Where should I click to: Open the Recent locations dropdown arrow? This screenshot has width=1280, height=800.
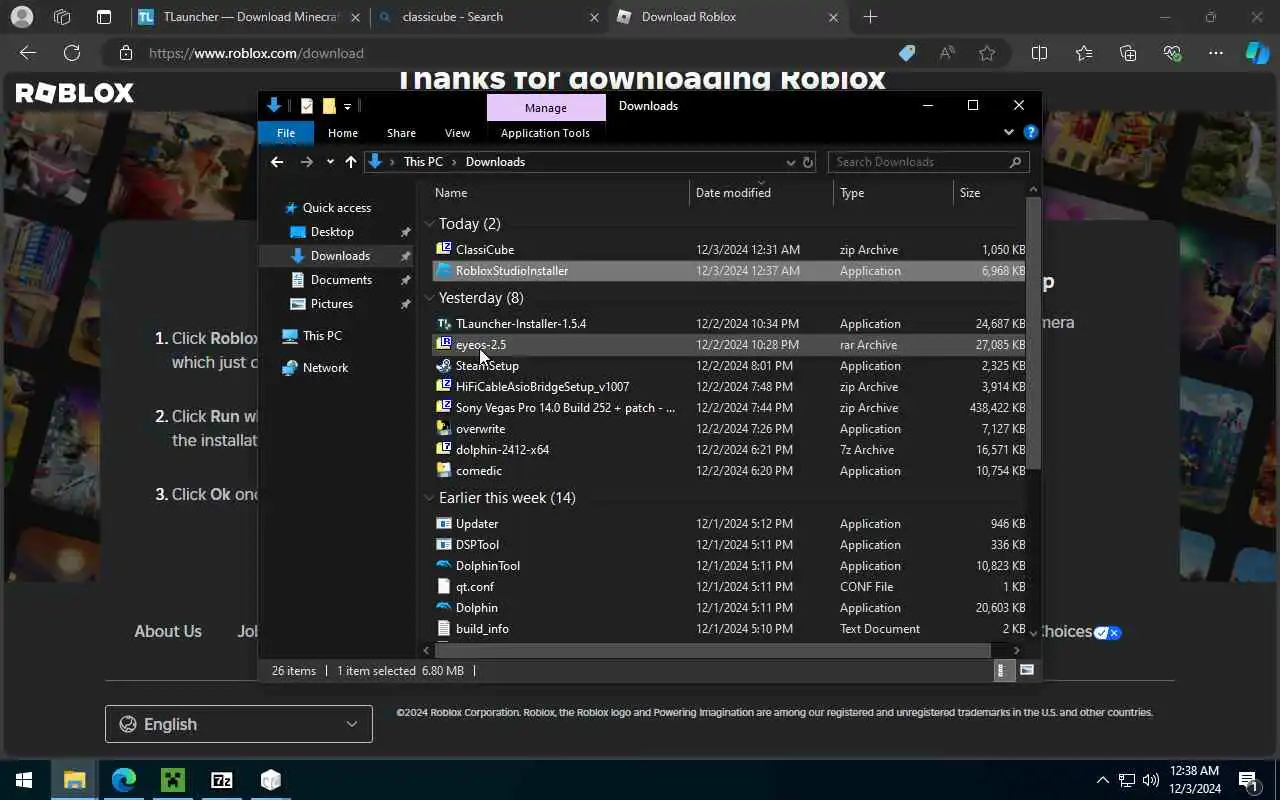click(330, 162)
